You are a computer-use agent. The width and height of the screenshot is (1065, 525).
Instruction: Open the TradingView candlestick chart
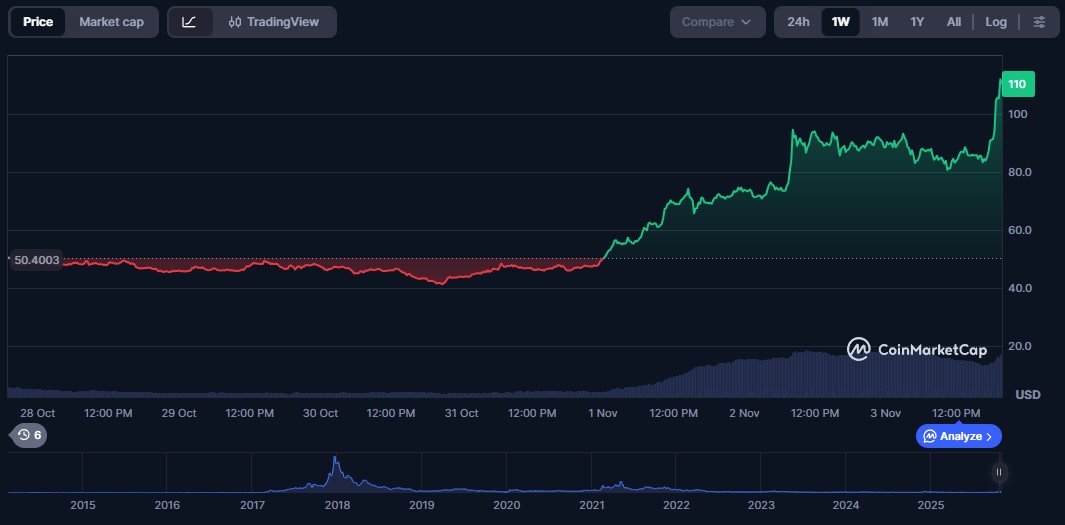click(x=275, y=22)
